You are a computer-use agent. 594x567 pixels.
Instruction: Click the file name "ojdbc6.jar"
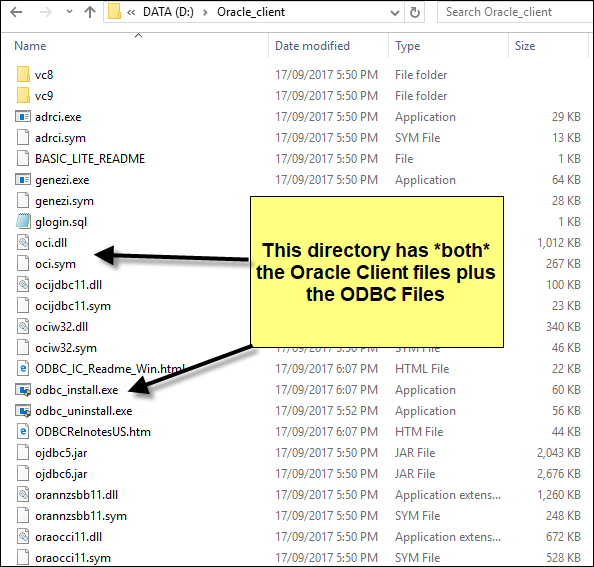click(61, 474)
